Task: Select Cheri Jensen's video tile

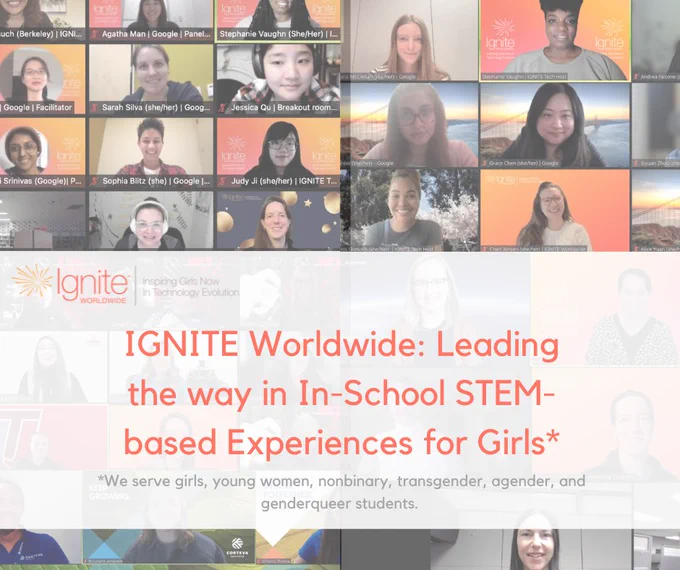Action: click(x=555, y=210)
